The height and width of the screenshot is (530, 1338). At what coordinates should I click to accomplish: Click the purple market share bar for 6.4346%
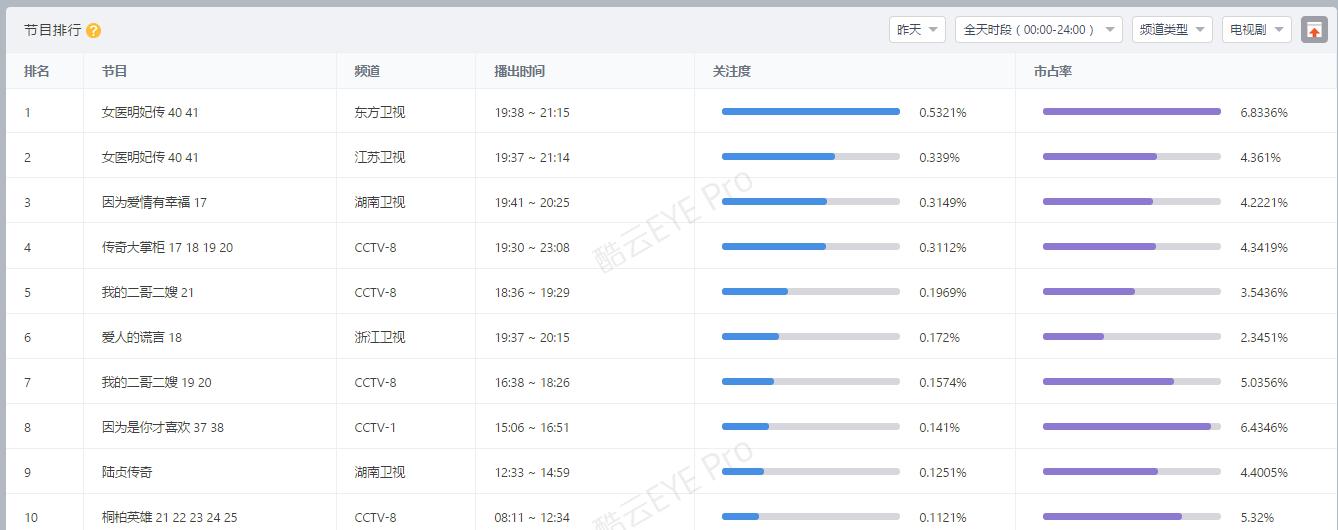pyautogui.click(x=1127, y=426)
